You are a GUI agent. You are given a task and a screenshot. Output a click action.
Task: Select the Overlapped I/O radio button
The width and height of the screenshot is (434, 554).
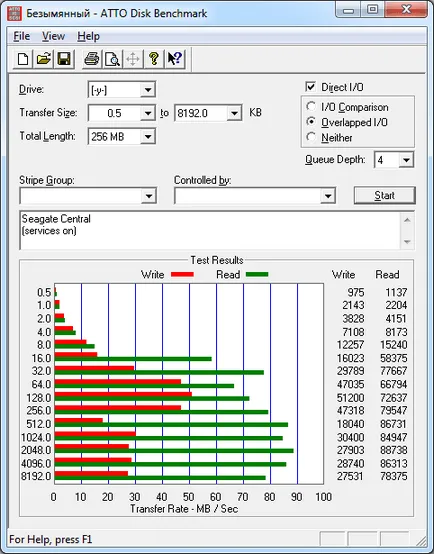click(311, 122)
